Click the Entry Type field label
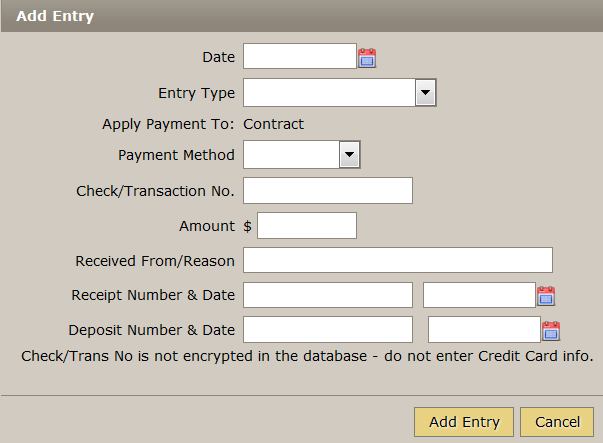This screenshot has height=443, width=603. tap(197, 93)
